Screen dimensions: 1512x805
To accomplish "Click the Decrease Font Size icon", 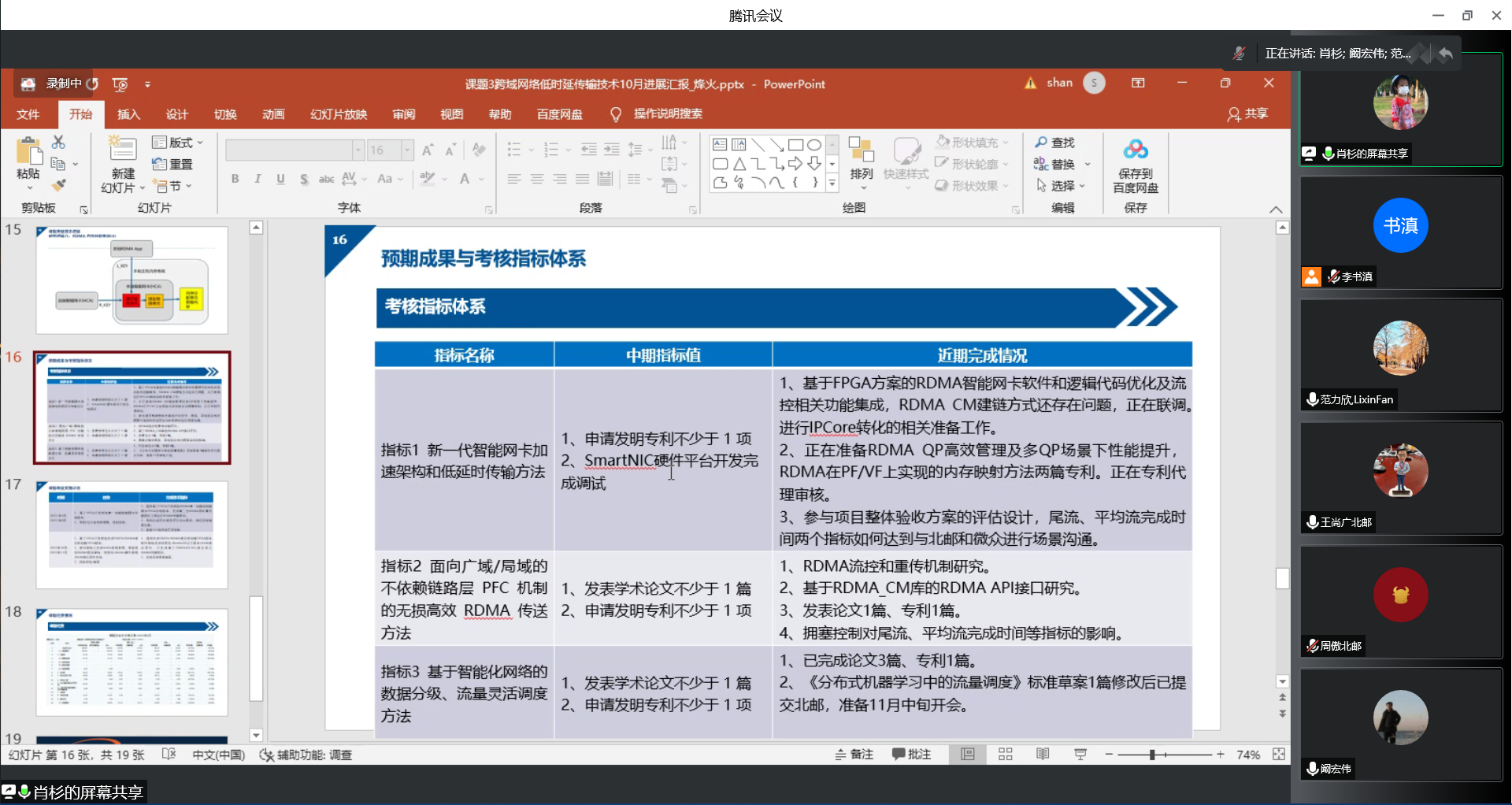I will (x=450, y=150).
